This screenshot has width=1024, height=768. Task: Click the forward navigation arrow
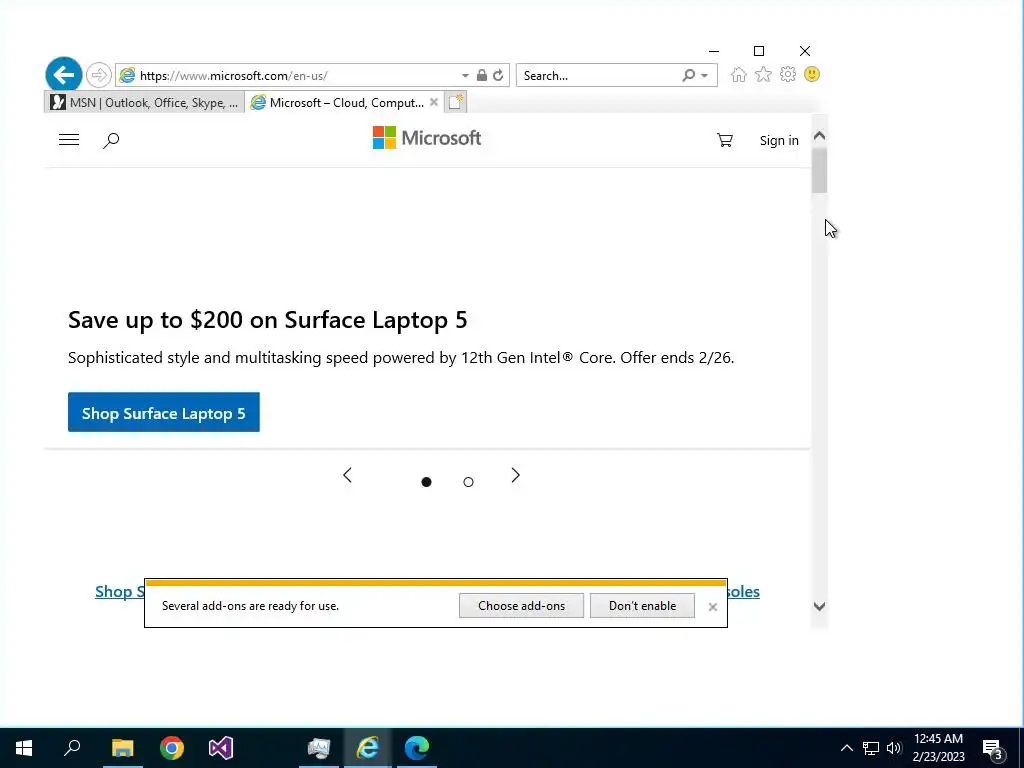point(99,75)
